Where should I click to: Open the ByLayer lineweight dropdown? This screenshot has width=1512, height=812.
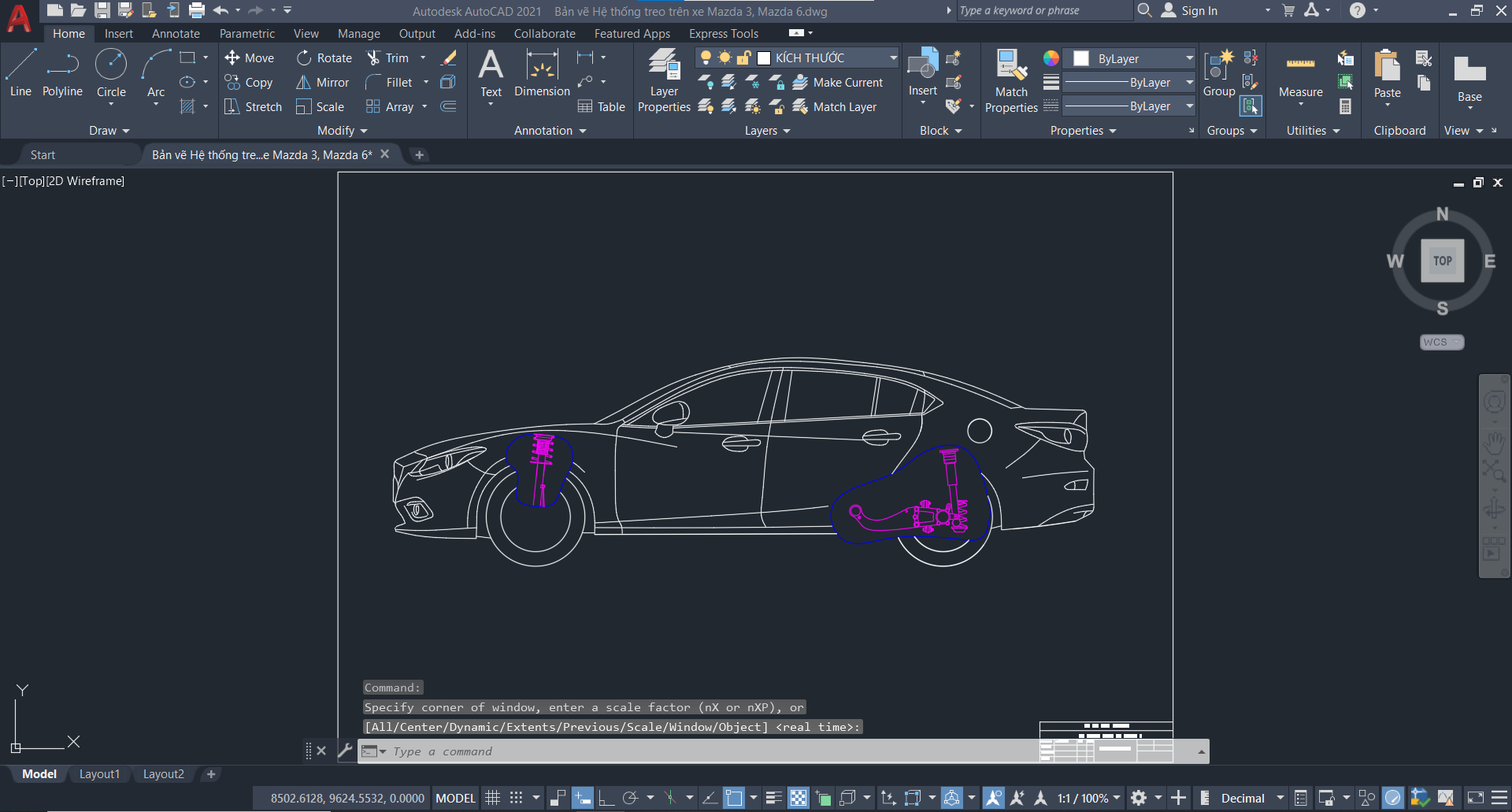click(1189, 82)
